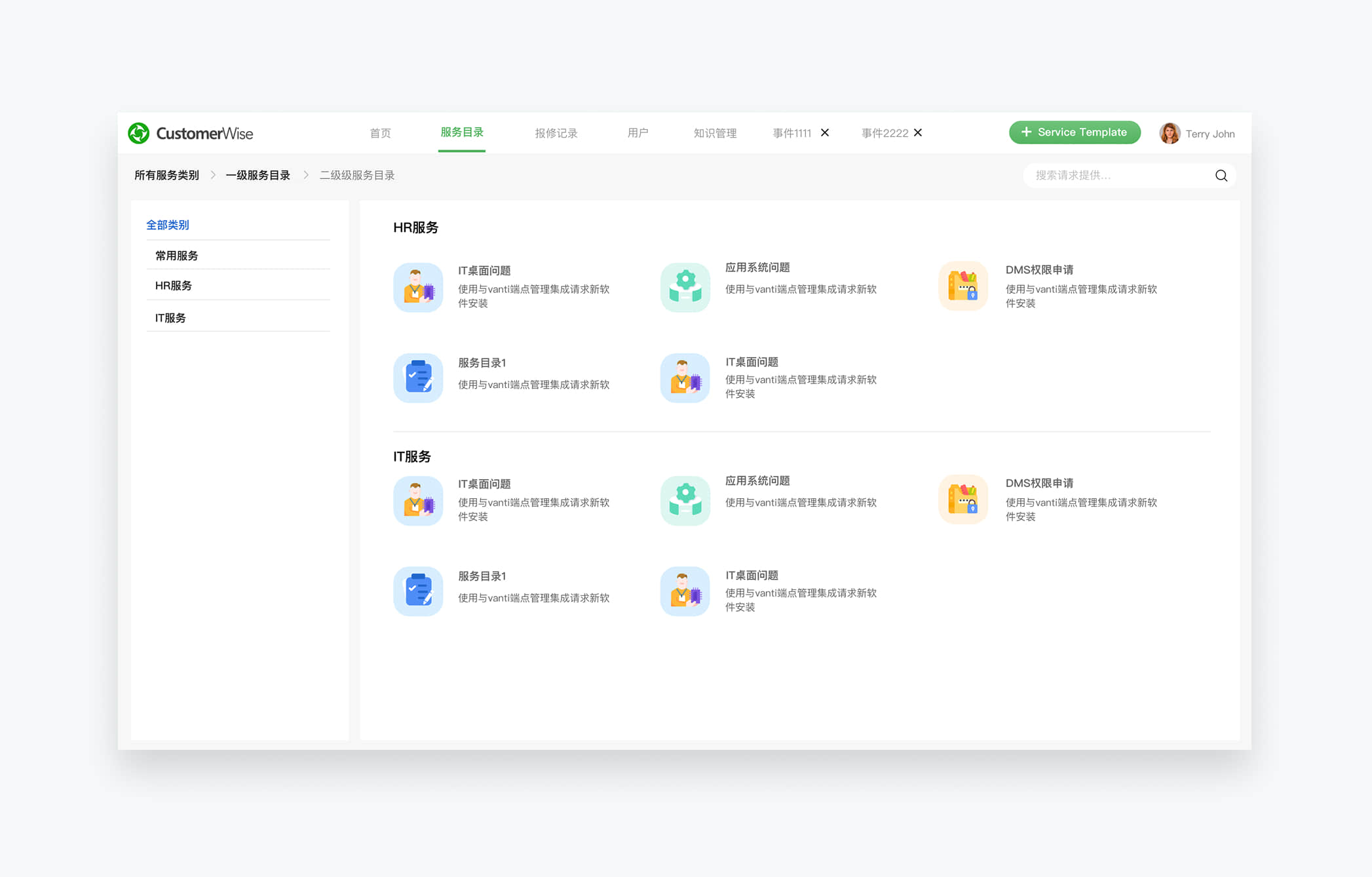Open DMS权限申请 folder icon in IT服务

point(962,499)
